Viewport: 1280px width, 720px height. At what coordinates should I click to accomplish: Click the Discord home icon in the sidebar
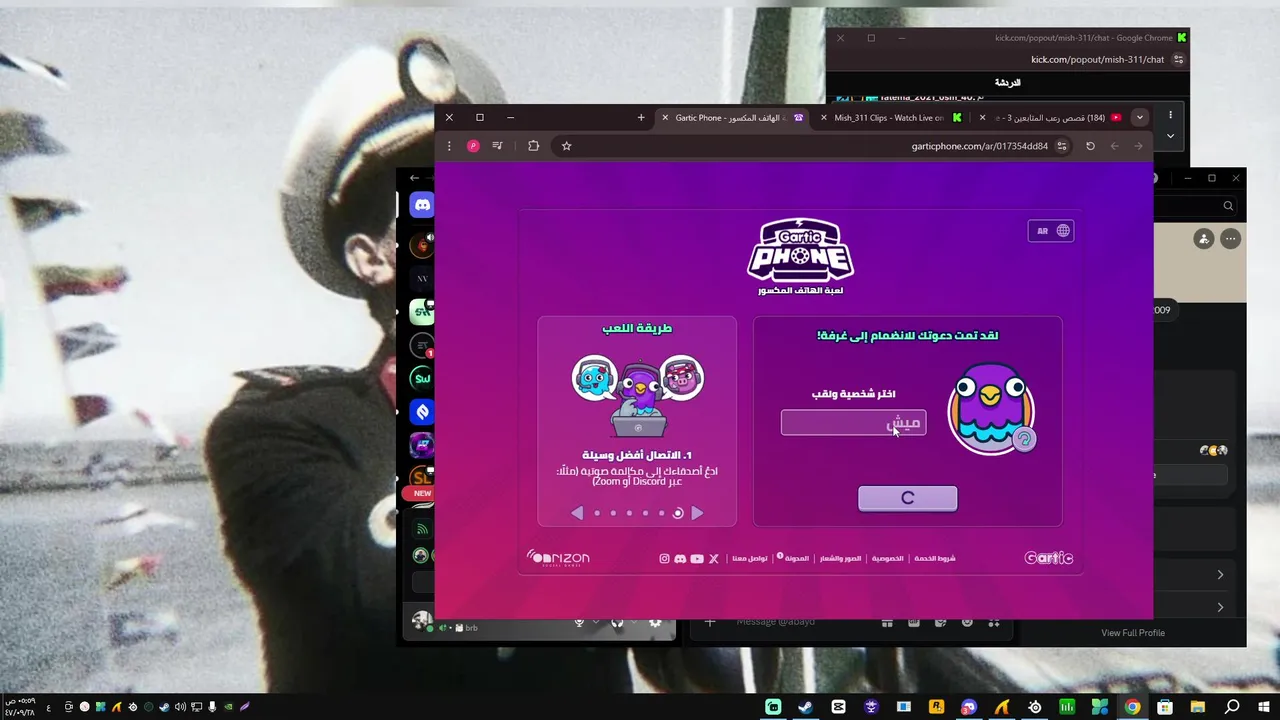click(x=422, y=205)
